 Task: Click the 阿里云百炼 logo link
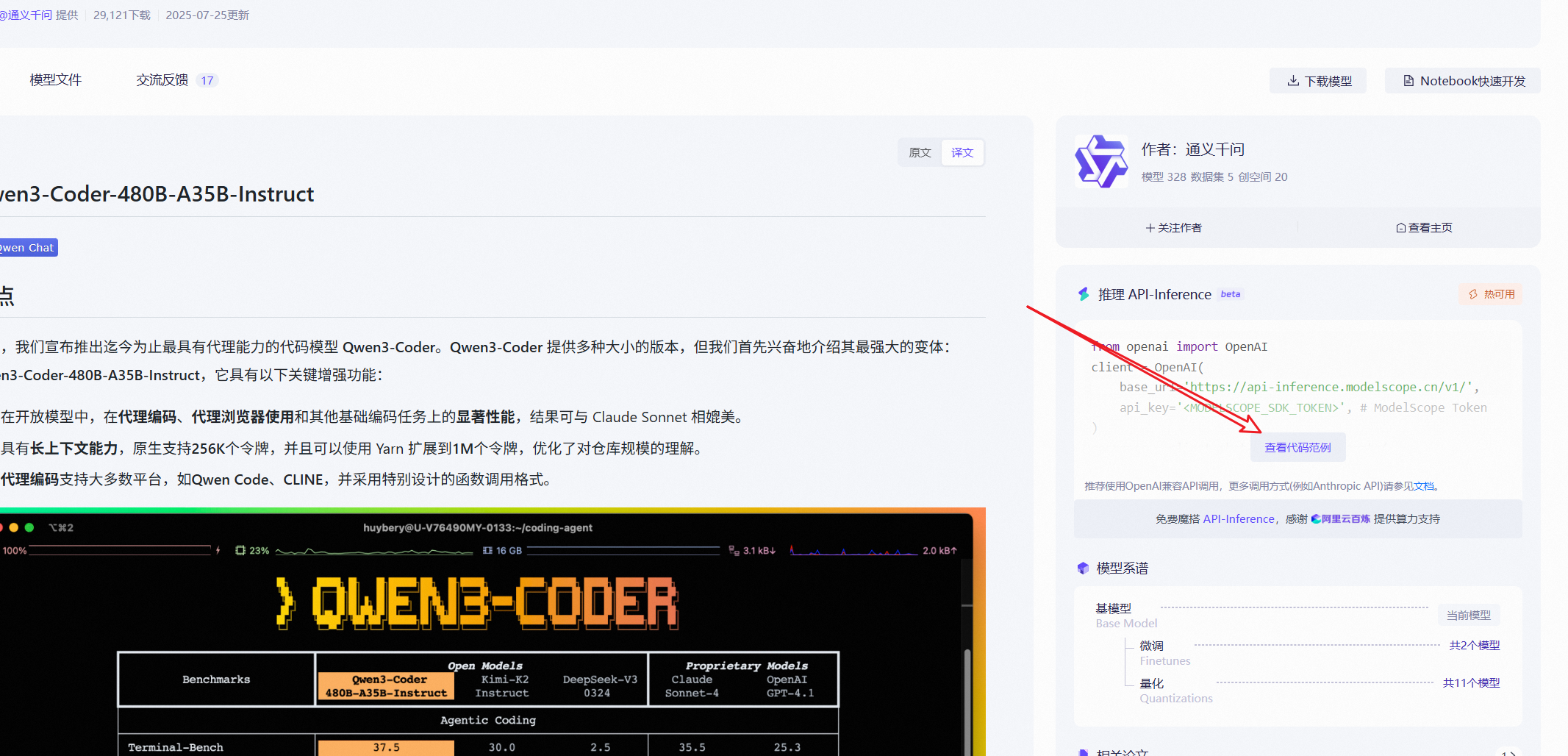[x=1341, y=519]
